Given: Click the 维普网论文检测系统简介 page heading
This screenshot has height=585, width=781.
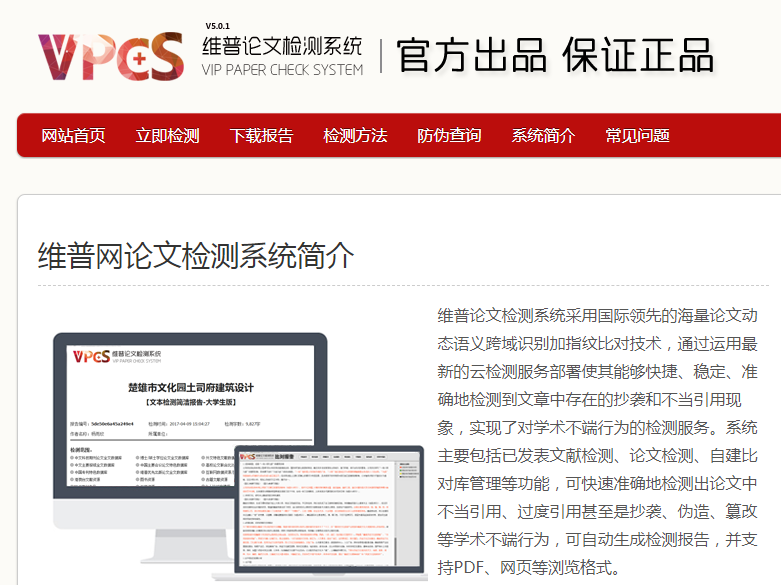Looking at the screenshot, I should (x=196, y=256).
